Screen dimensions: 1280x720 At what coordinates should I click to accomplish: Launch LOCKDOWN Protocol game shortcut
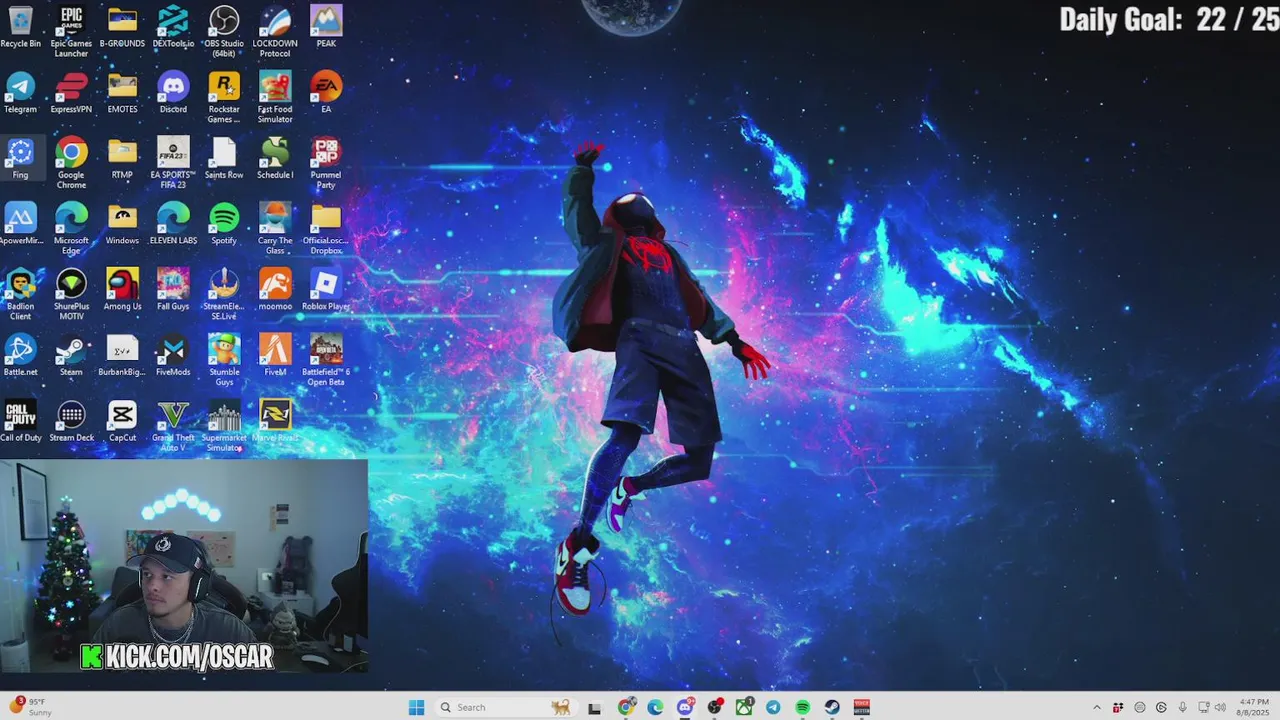(275, 31)
